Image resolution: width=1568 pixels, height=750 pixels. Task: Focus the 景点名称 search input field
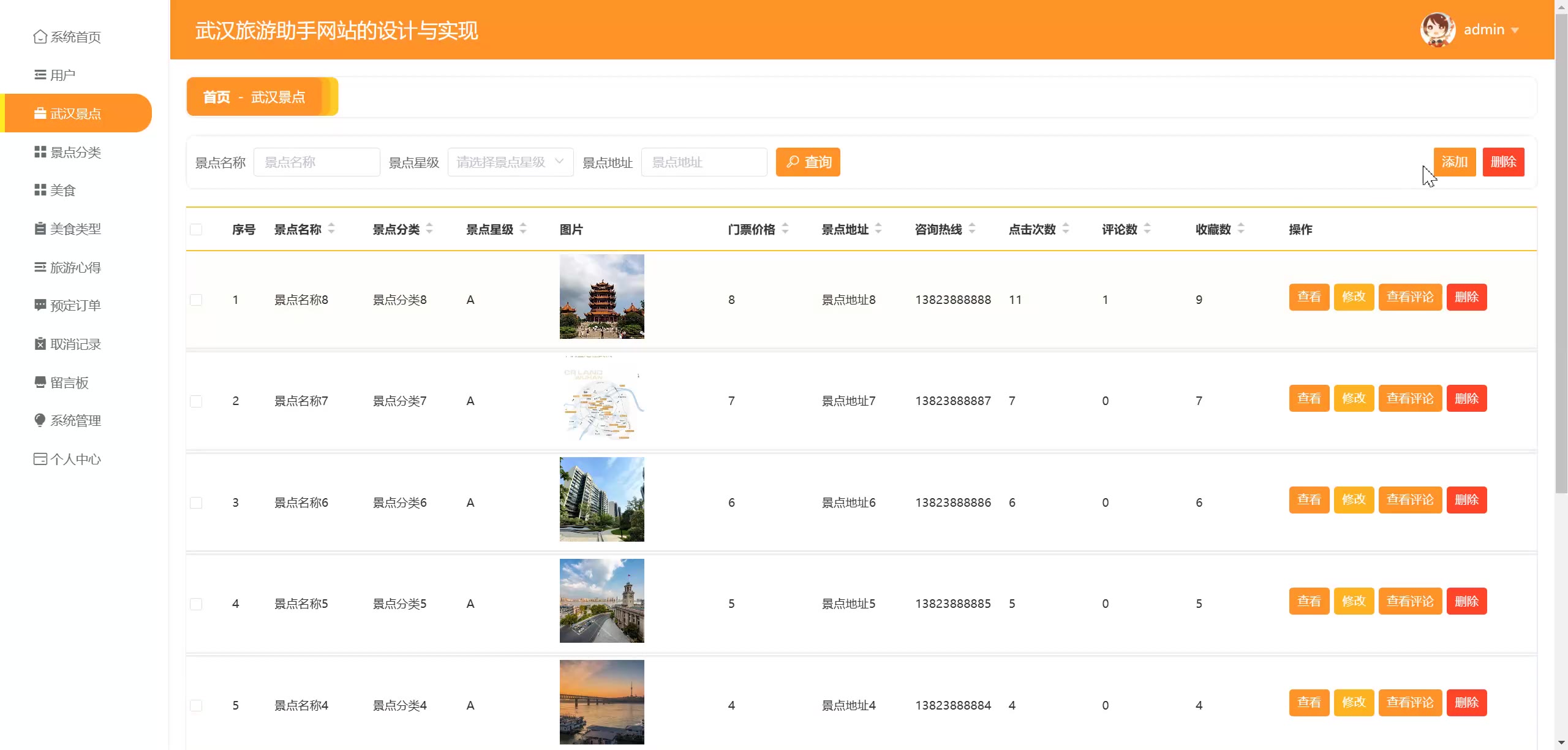pyautogui.click(x=317, y=162)
